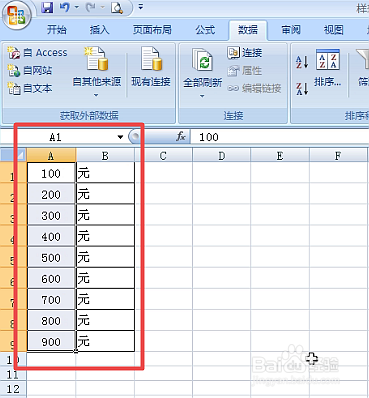Sort descending Z to A

pos(302,88)
